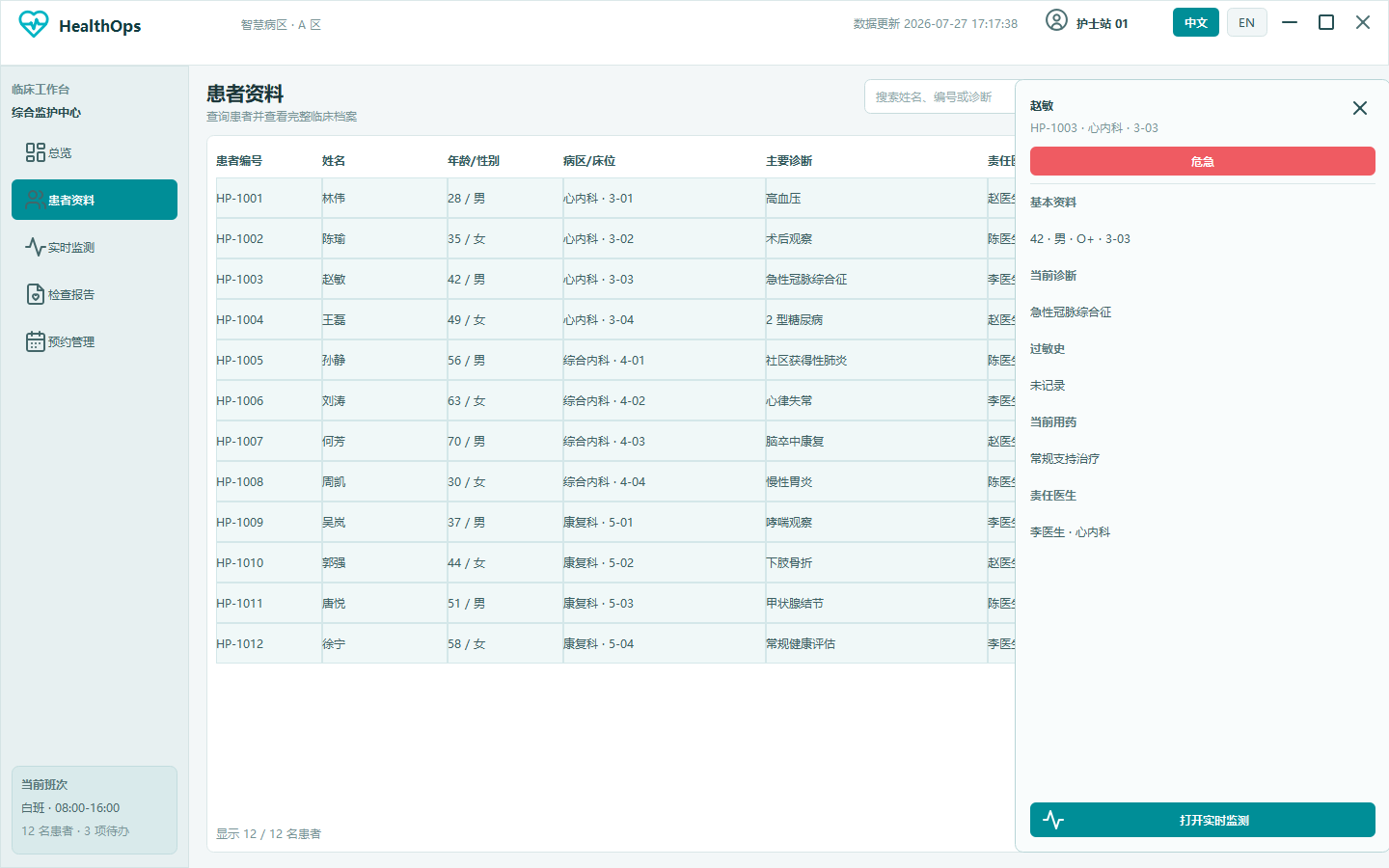This screenshot has width=1389, height=868.
Task: Click pulse icon on 打开实时监测 button
Action: (1053, 820)
